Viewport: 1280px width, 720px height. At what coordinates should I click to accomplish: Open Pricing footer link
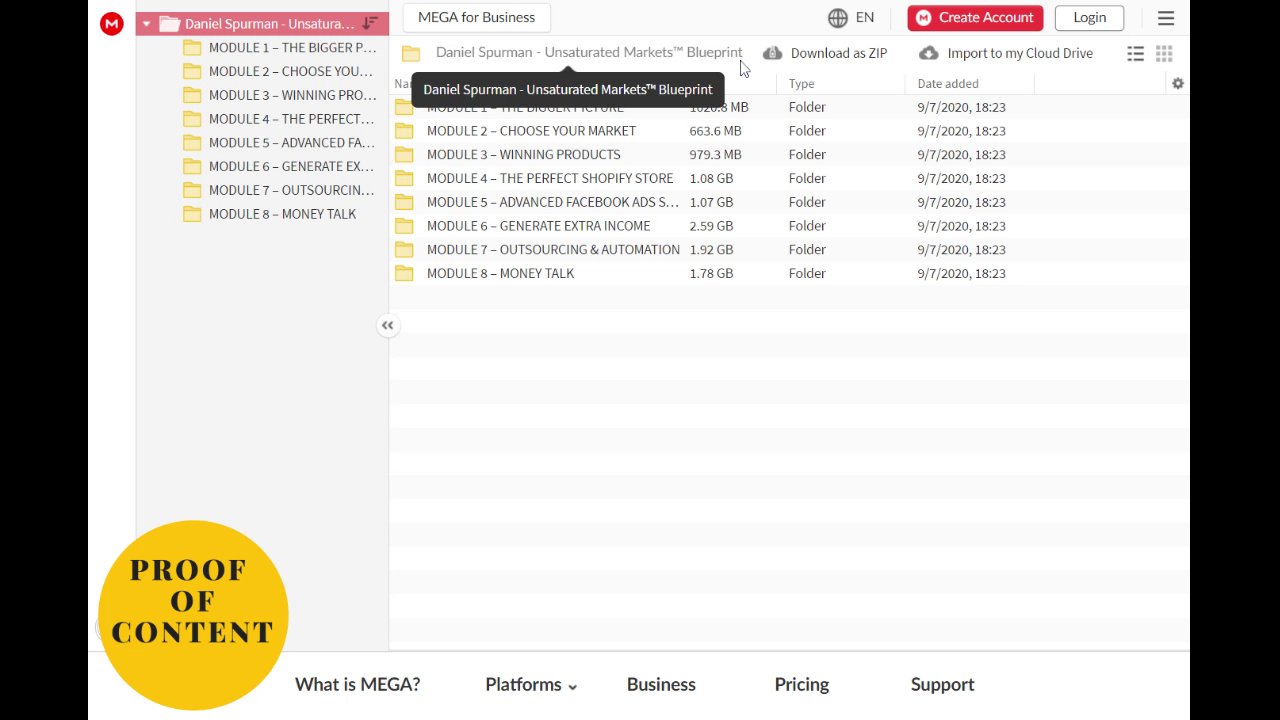pyautogui.click(x=802, y=685)
